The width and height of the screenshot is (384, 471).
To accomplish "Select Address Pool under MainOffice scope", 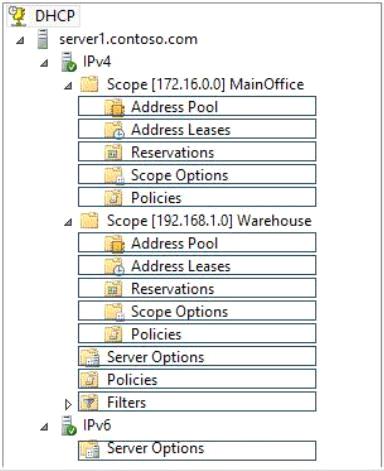I will point(197,107).
